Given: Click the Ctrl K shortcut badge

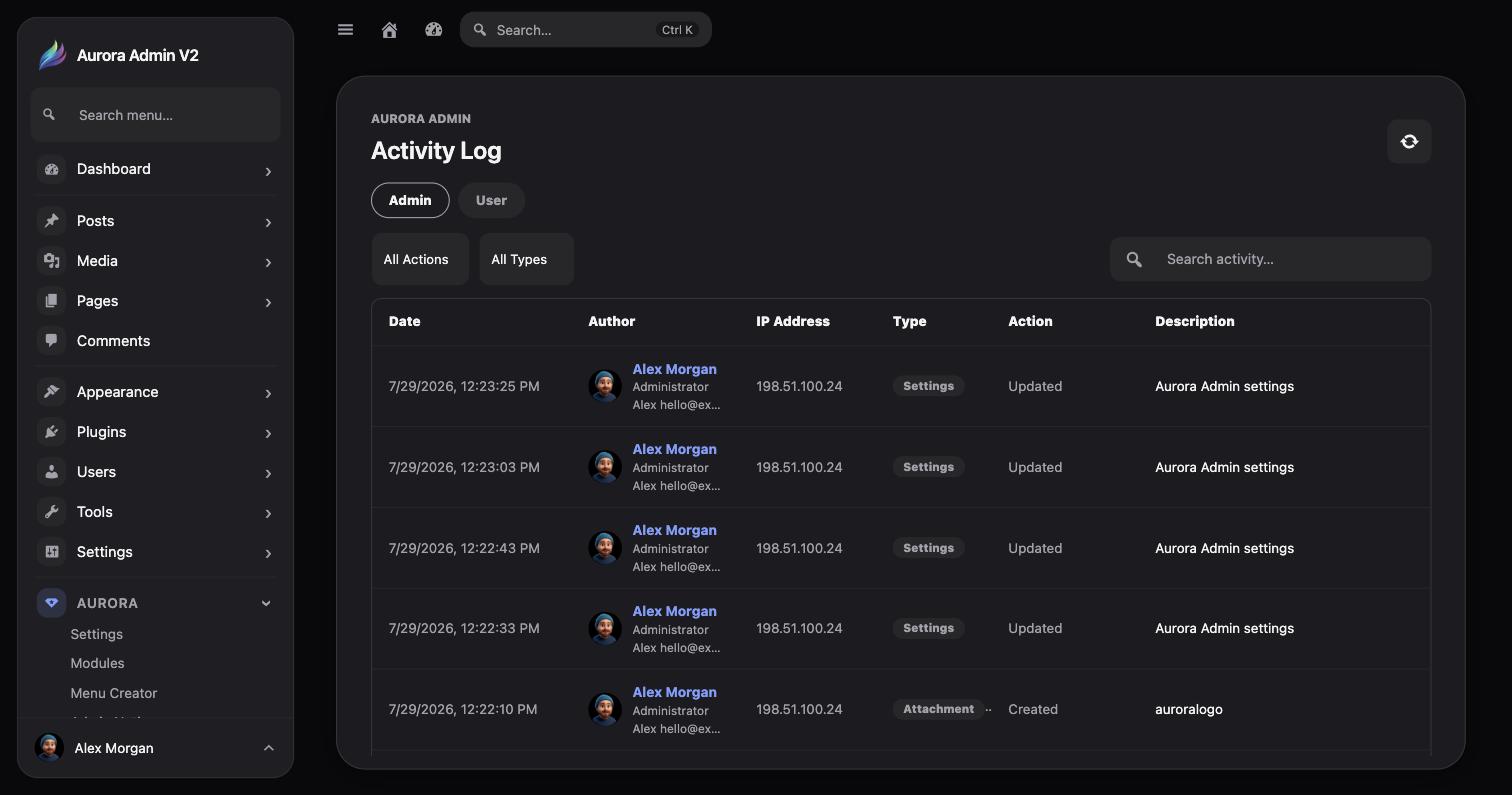Looking at the screenshot, I should [677, 30].
